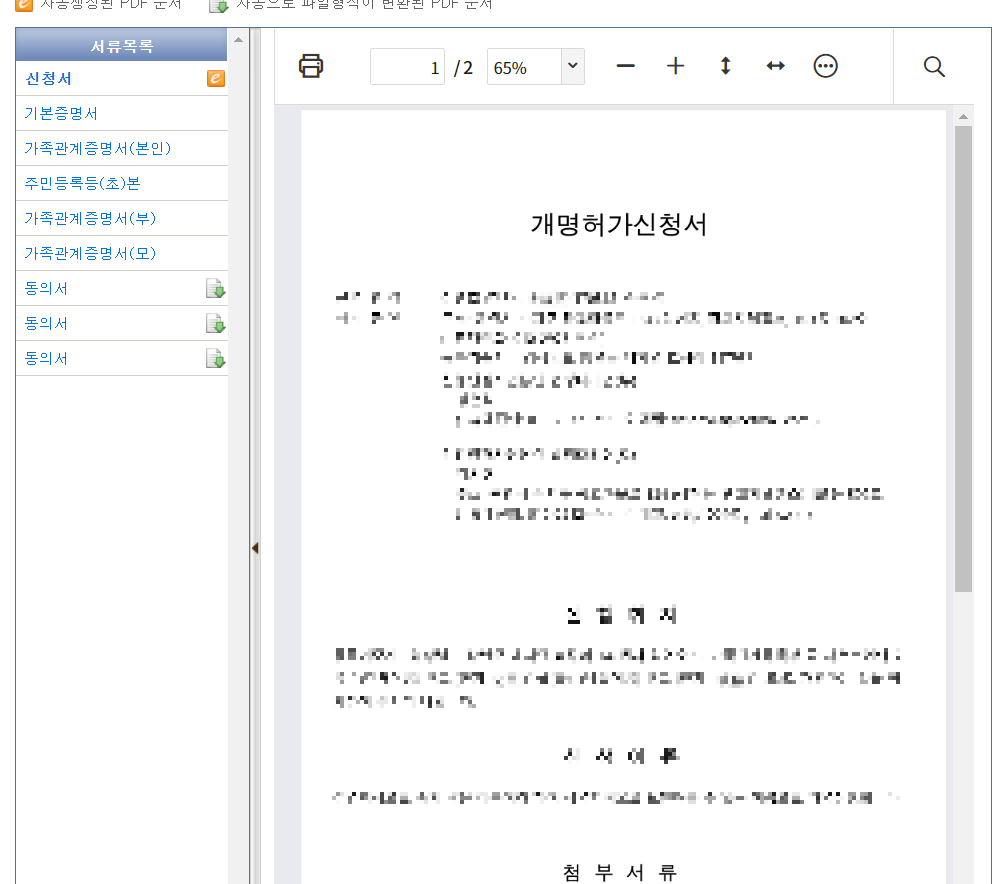
Task: Click the total page count /2 text
Action: coord(463,67)
